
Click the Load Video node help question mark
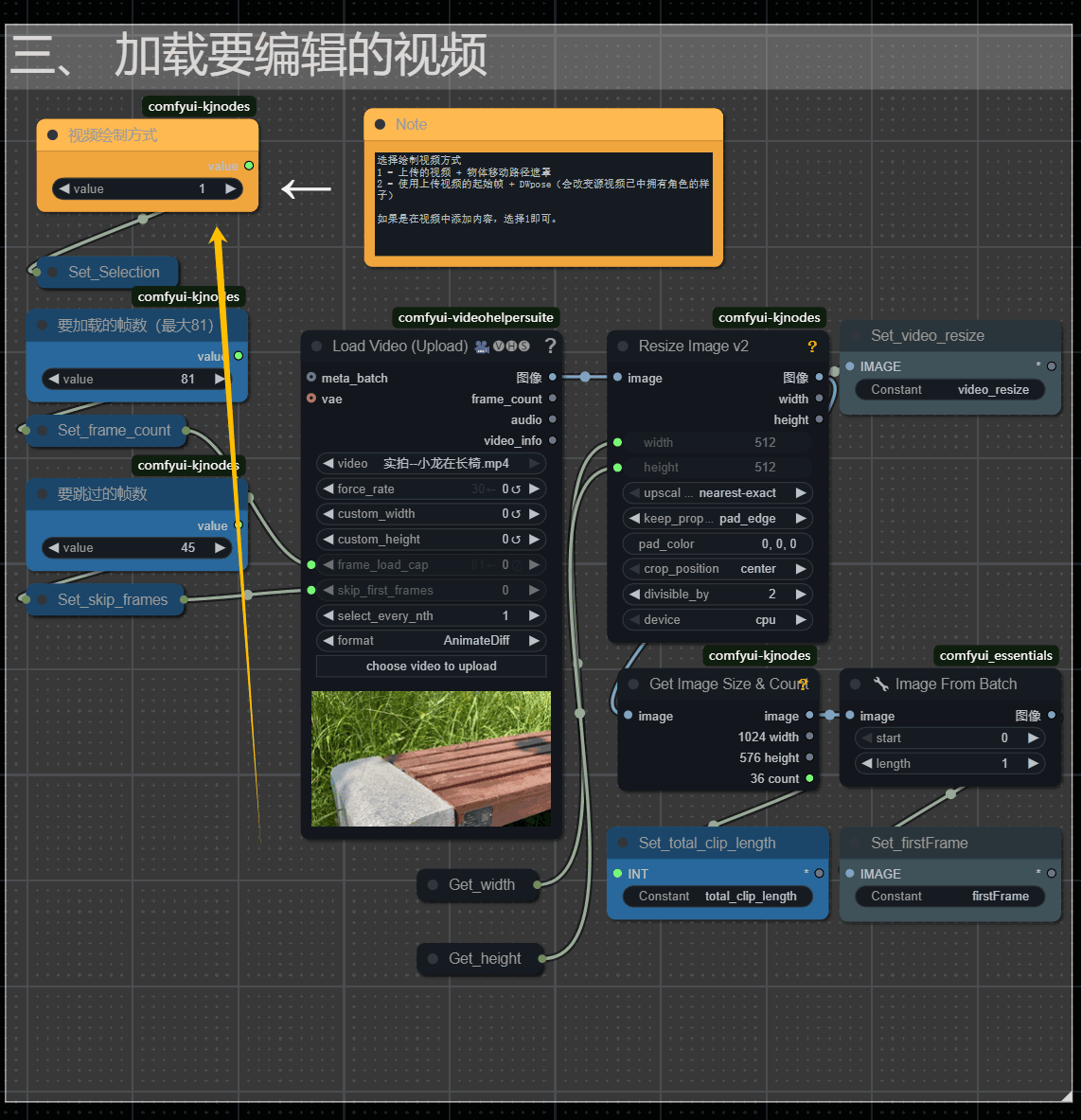click(x=550, y=346)
